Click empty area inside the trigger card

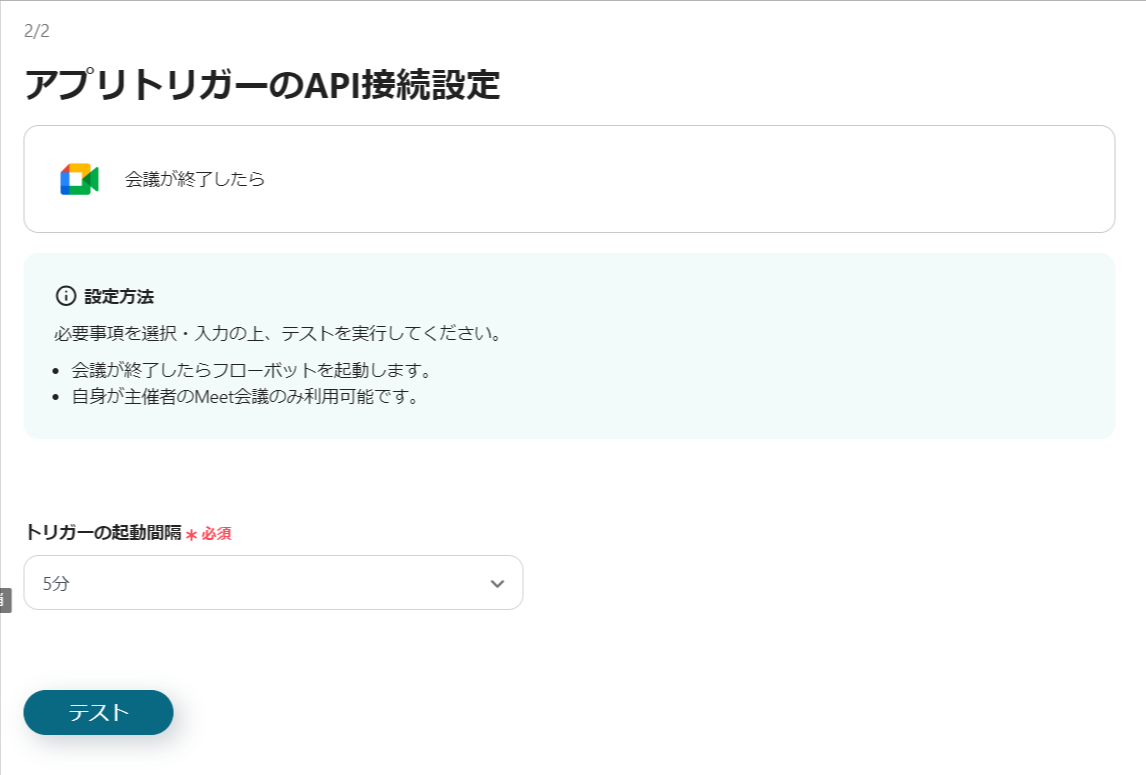click(700, 180)
